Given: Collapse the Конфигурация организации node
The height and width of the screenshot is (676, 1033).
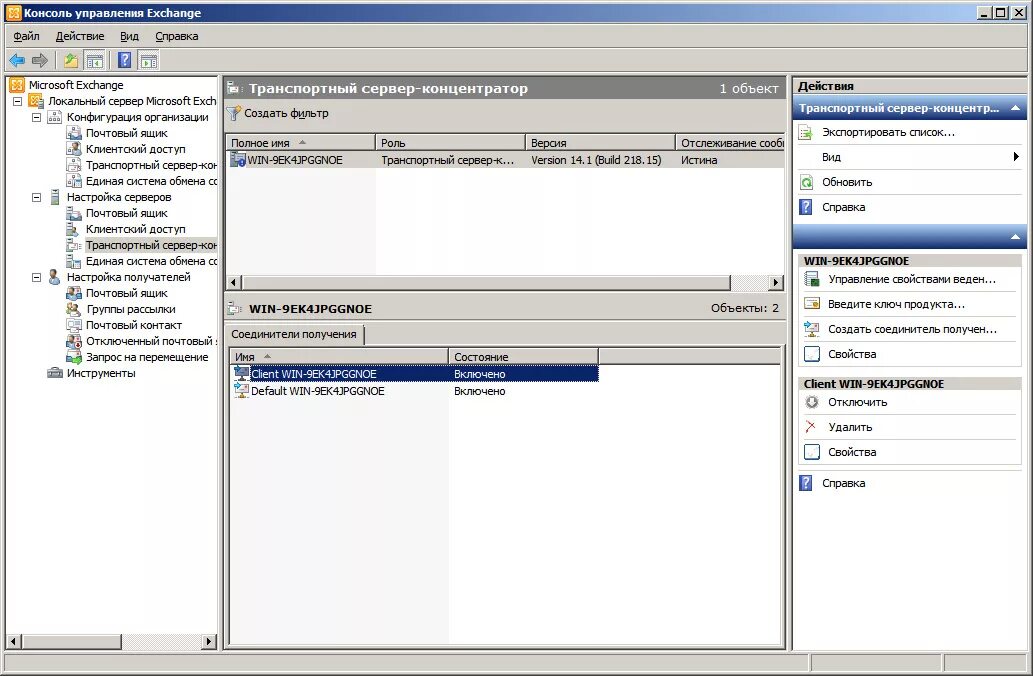Looking at the screenshot, I should pyautogui.click(x=37, y=117).
